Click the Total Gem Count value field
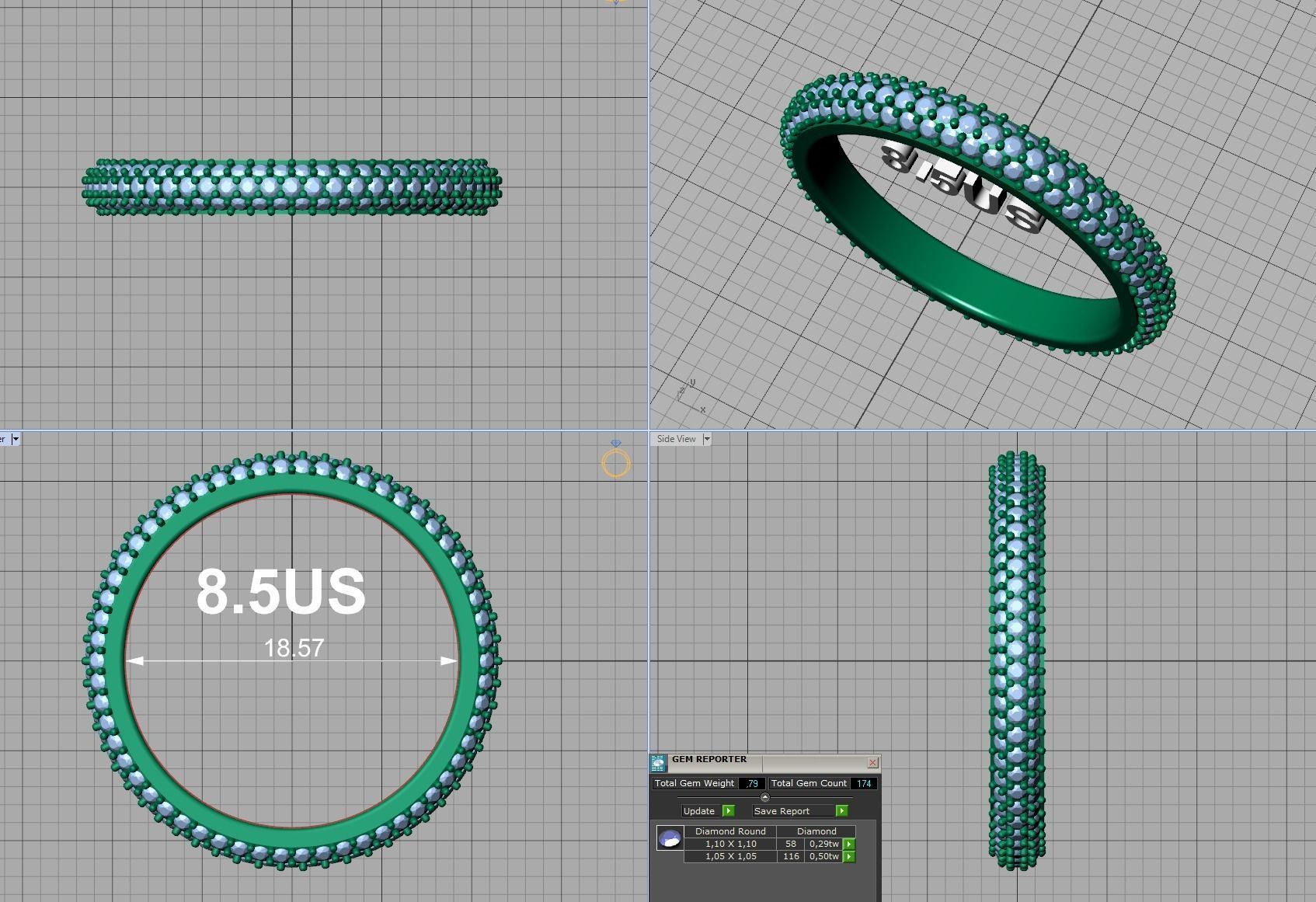The width and height of the screenshot is (1316, 902). click(864, 783)
